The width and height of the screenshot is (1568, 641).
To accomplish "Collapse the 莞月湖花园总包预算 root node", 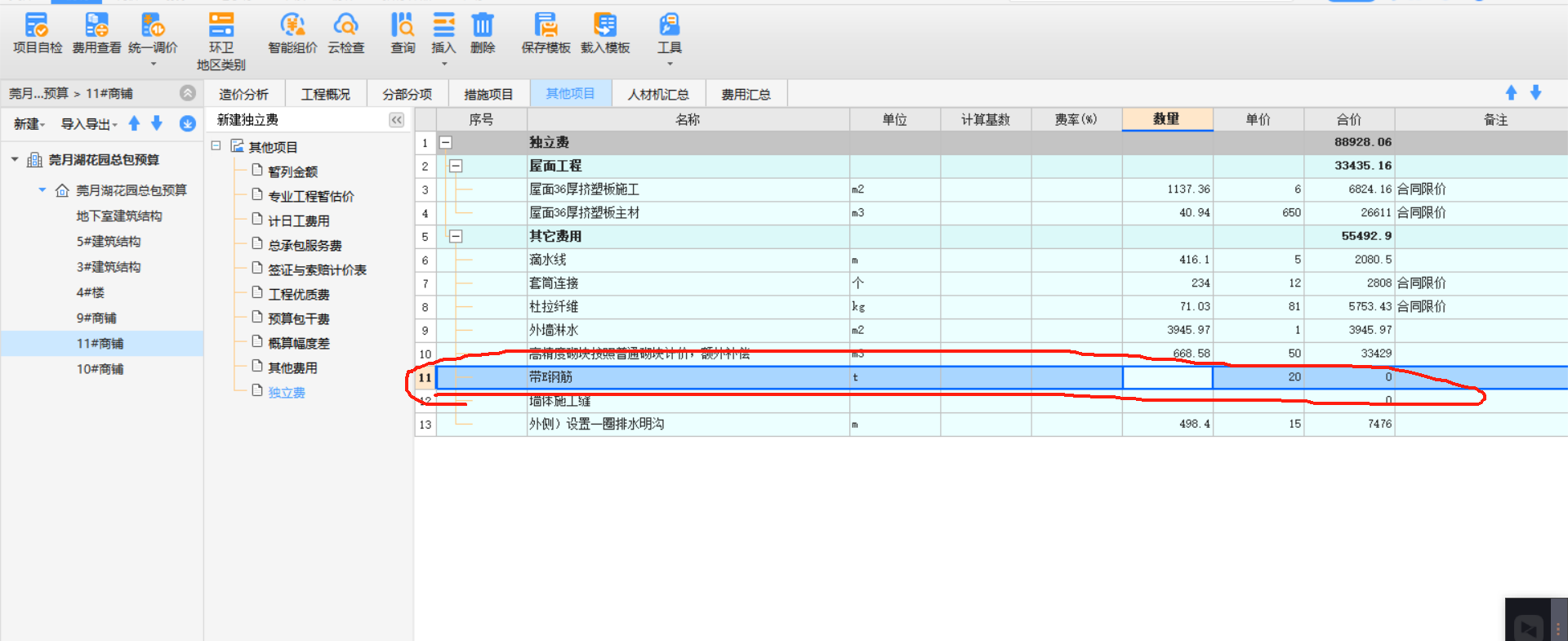I will point(15,159).
